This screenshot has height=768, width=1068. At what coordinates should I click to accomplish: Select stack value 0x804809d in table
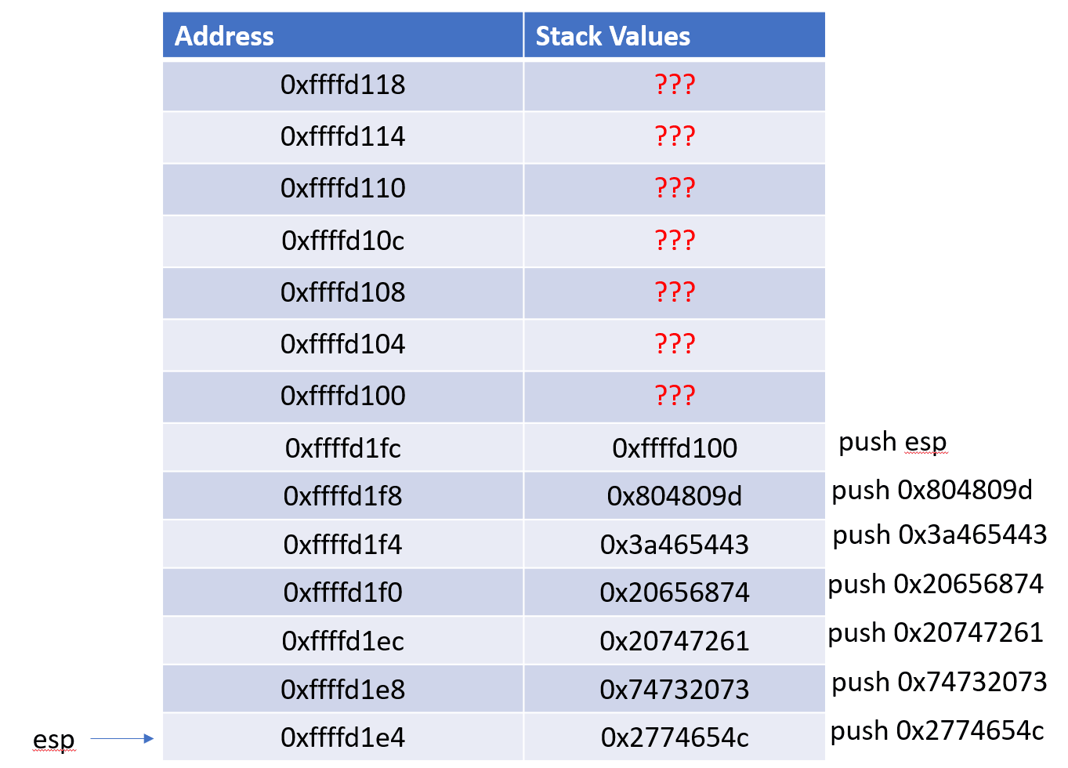(674, 496)
